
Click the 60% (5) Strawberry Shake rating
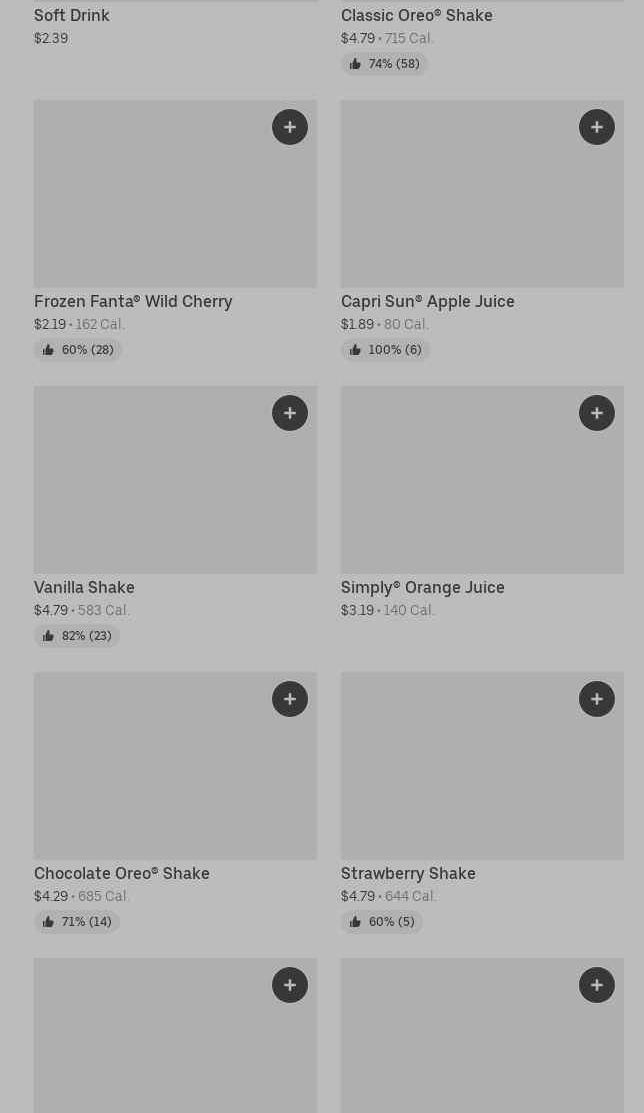pos(382,922)
